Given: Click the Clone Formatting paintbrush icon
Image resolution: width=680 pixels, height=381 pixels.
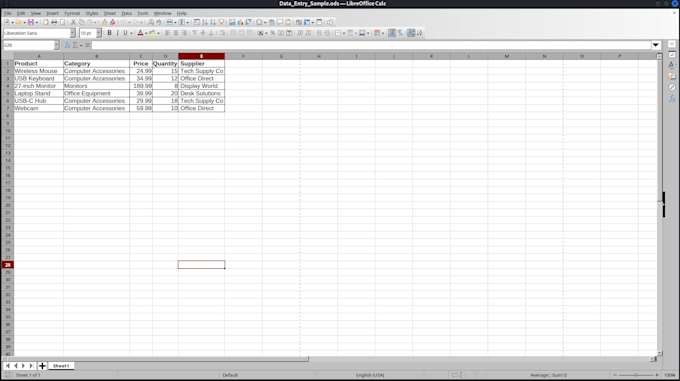Looking at the screenshot, I should point(105,22).
